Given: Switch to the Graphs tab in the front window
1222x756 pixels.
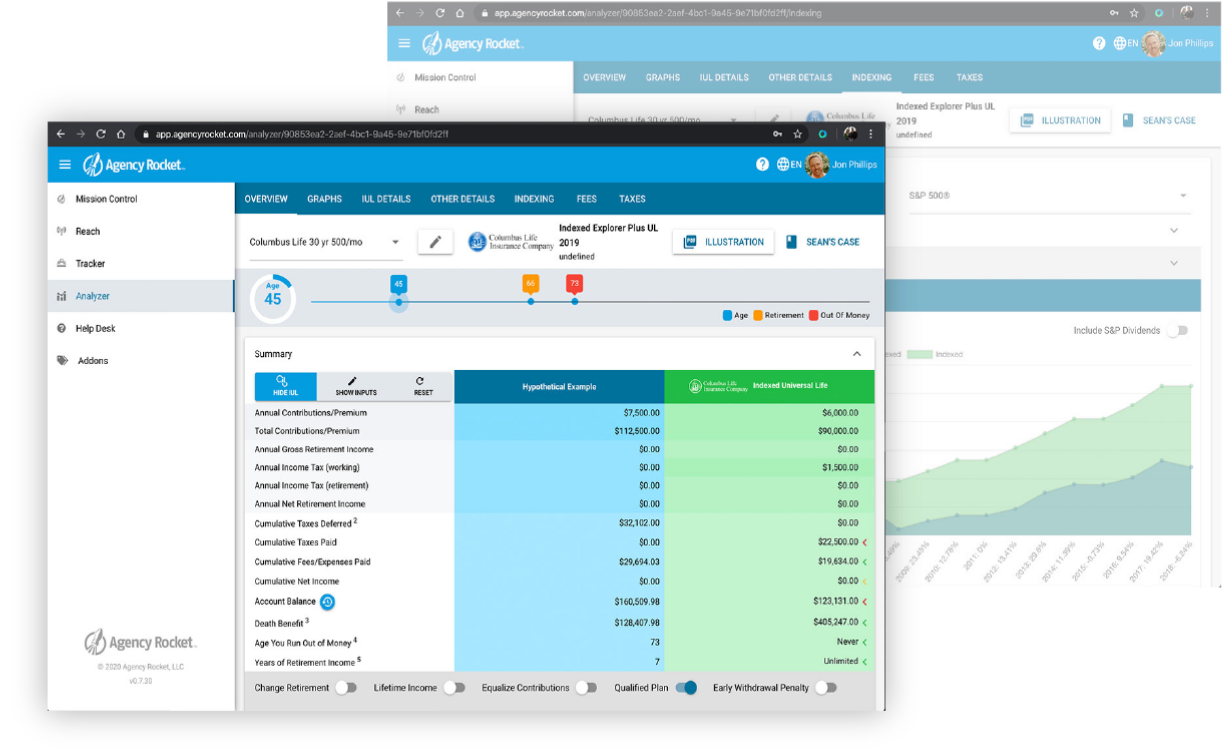Looking at the screenshot, I should coord(325,199).
